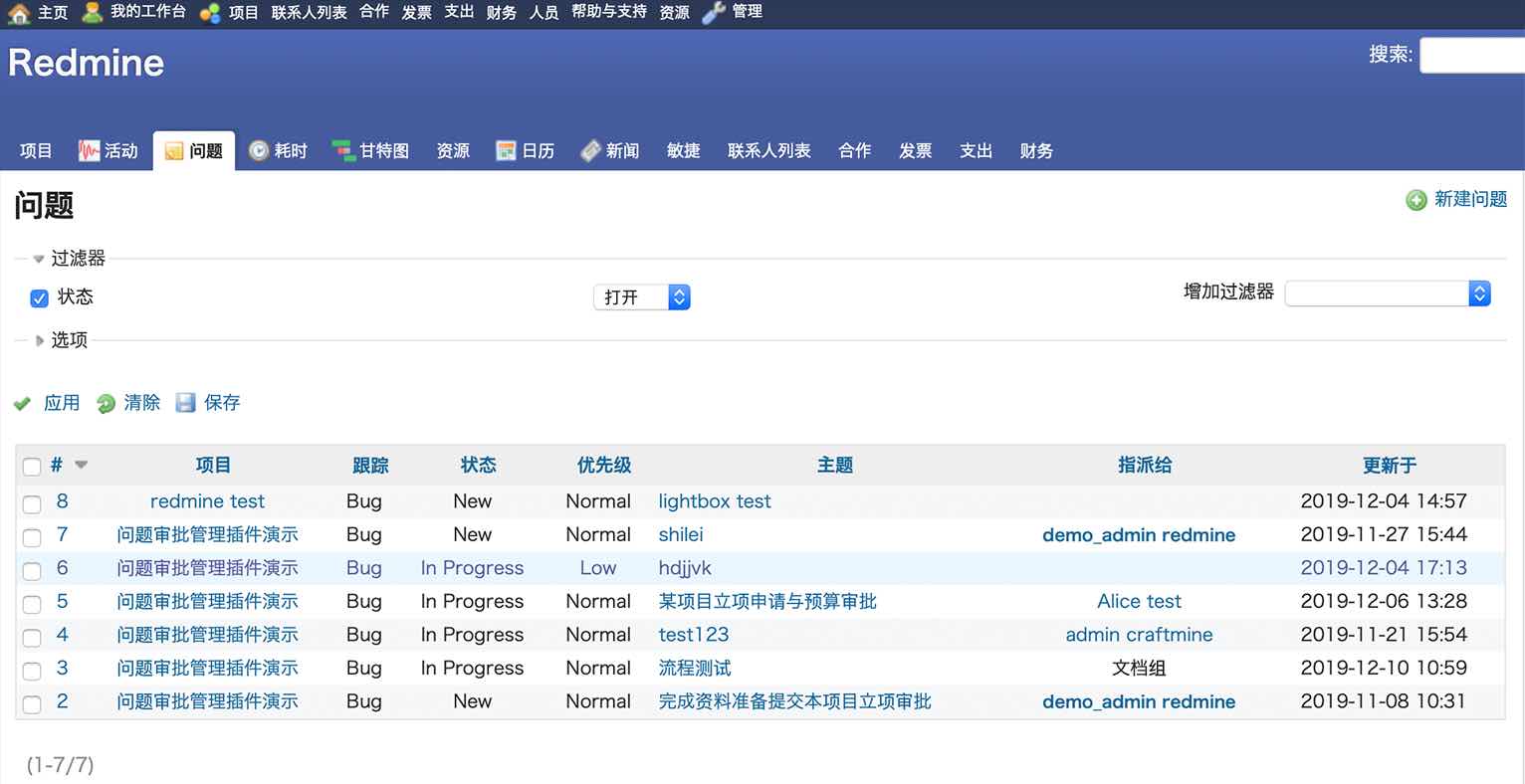Viewport: 1525px width, 784px height.
Task: Open issue subject test123
Action: [694, 635]
